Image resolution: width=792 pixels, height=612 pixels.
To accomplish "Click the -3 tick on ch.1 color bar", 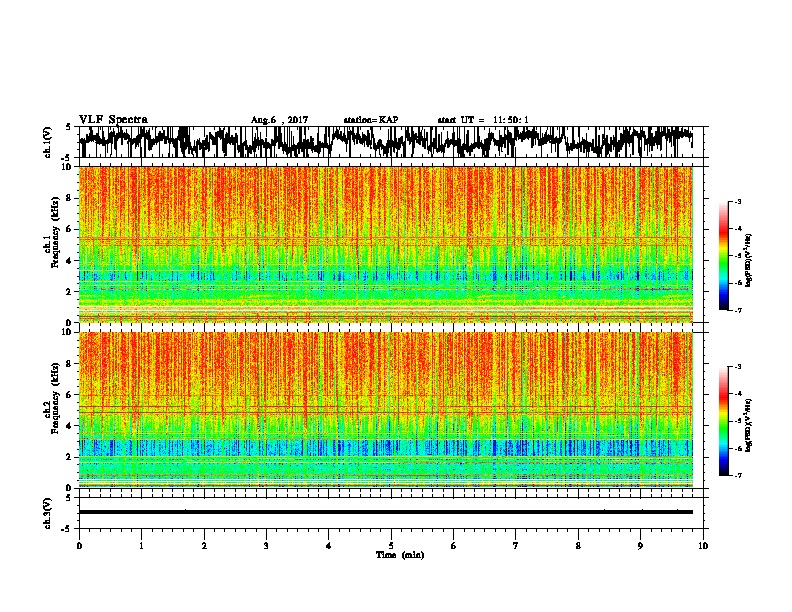I will click(x=738, y=201).
